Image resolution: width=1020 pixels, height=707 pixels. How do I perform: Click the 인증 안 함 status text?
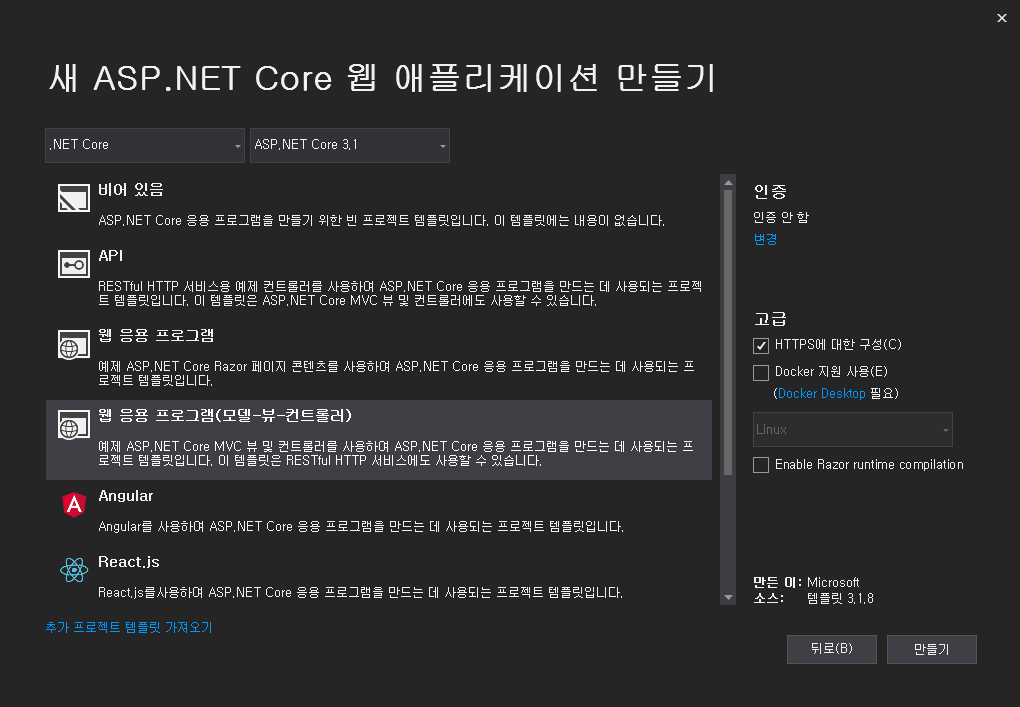(781, 217)
